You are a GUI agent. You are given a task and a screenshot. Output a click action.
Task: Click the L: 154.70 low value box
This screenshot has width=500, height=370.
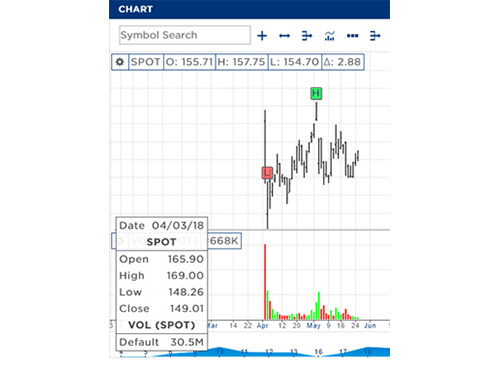click(x=294, y=62)
